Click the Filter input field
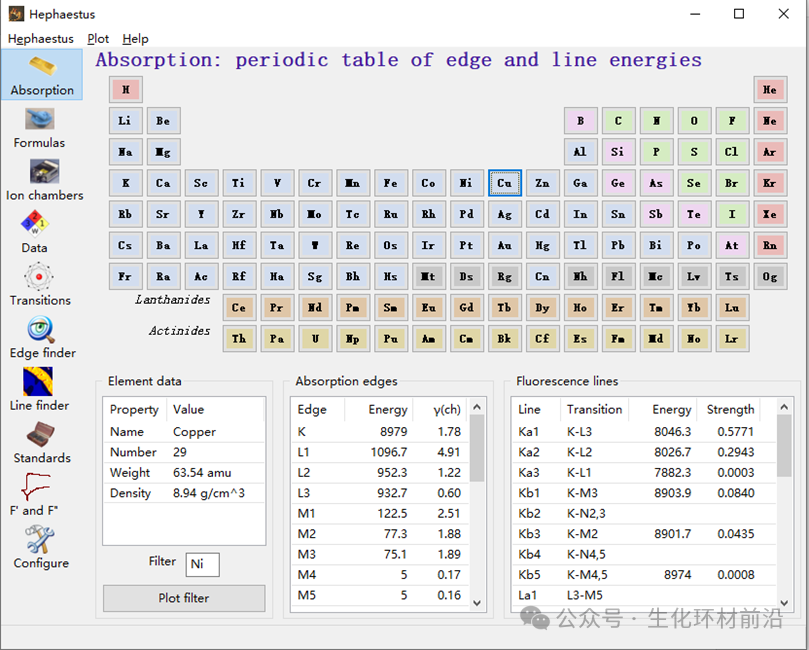The height and width of the screenshot is (650, 809). pyautogui.click(x=202, y=564)
